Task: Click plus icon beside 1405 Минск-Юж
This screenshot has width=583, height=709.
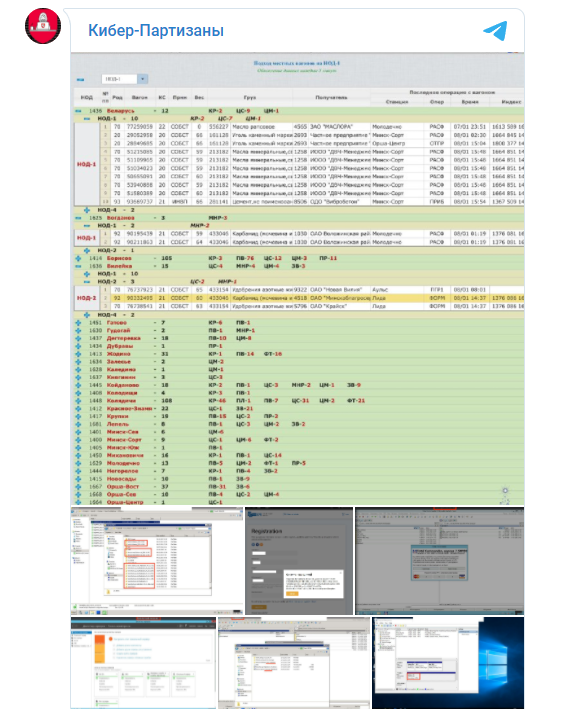Action: pyautogui.click(x=78, y=448)
